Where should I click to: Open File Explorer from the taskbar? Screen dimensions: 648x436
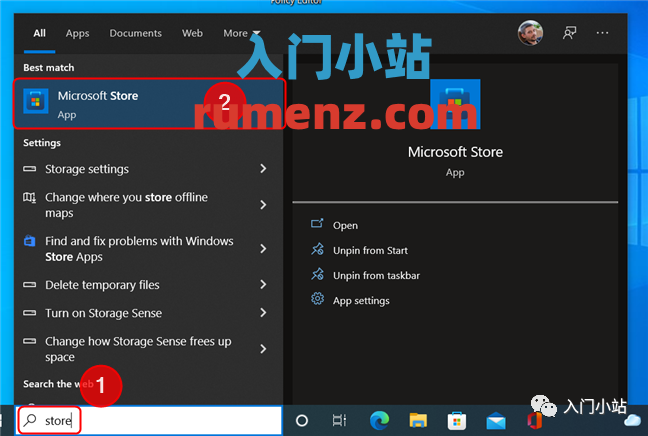pyautogui.click(x=418, y=421)
